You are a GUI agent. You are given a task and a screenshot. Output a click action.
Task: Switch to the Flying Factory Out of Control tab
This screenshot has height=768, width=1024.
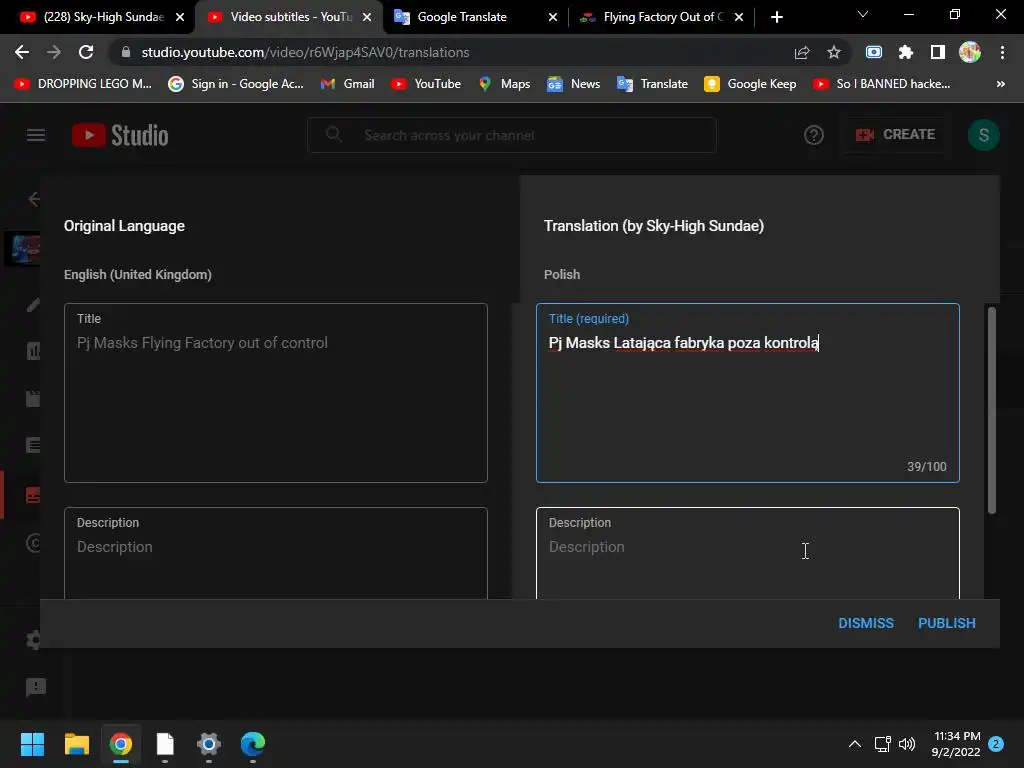tap(660, 17)
